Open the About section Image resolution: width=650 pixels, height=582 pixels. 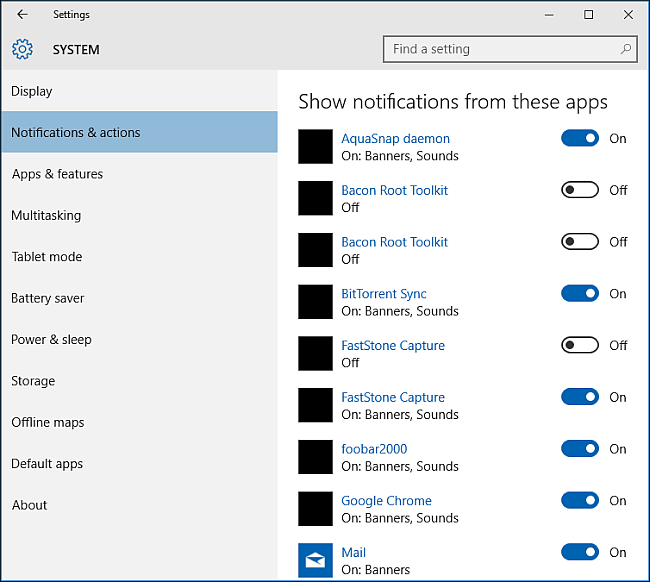pyautogui.click(x=139, y=505)
